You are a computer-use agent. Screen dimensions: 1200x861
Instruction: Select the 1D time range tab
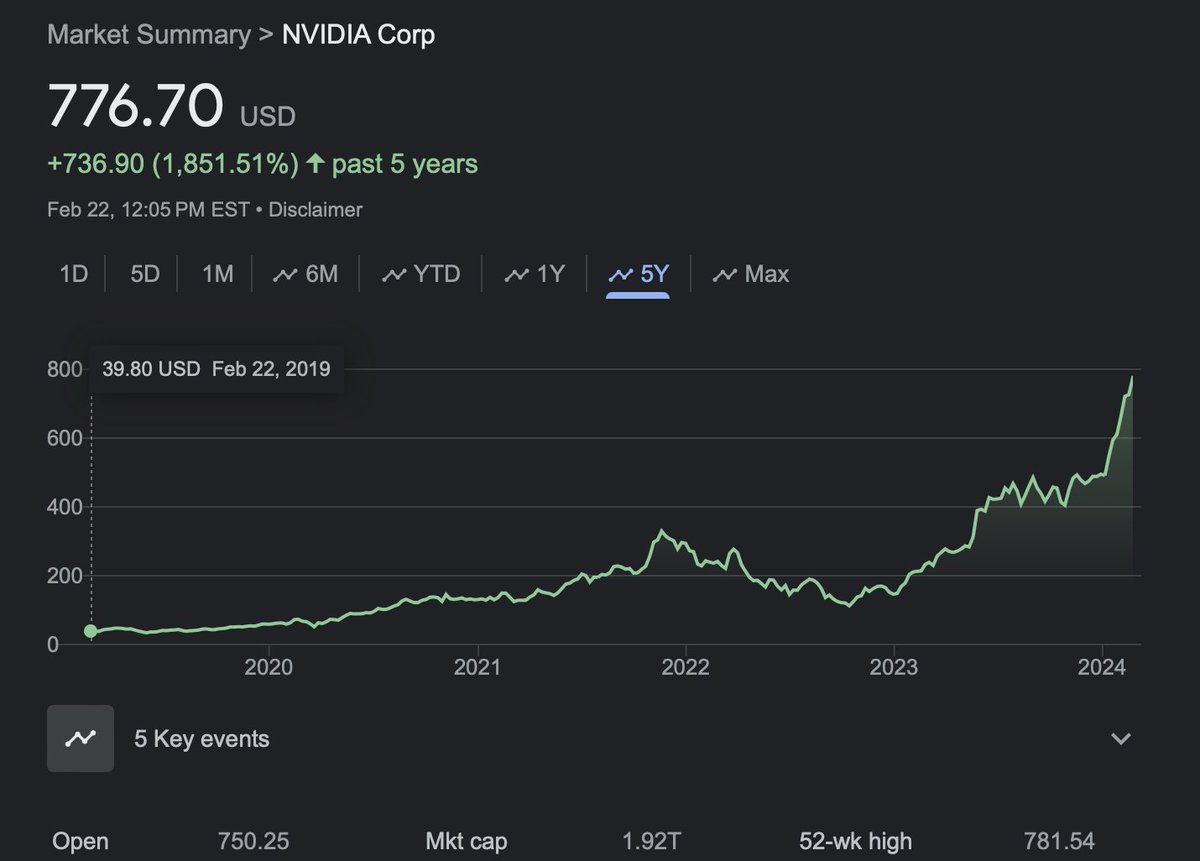tap(74, 274)
